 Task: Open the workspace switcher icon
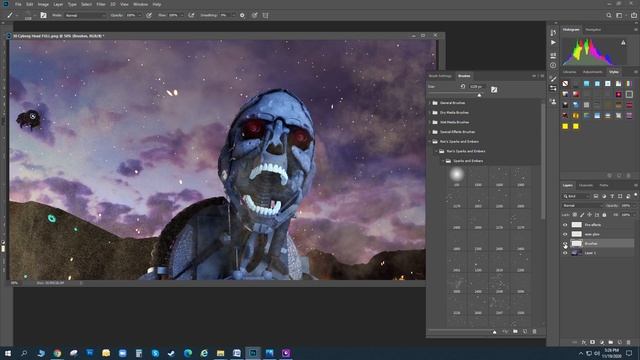(x=620, y=16)
